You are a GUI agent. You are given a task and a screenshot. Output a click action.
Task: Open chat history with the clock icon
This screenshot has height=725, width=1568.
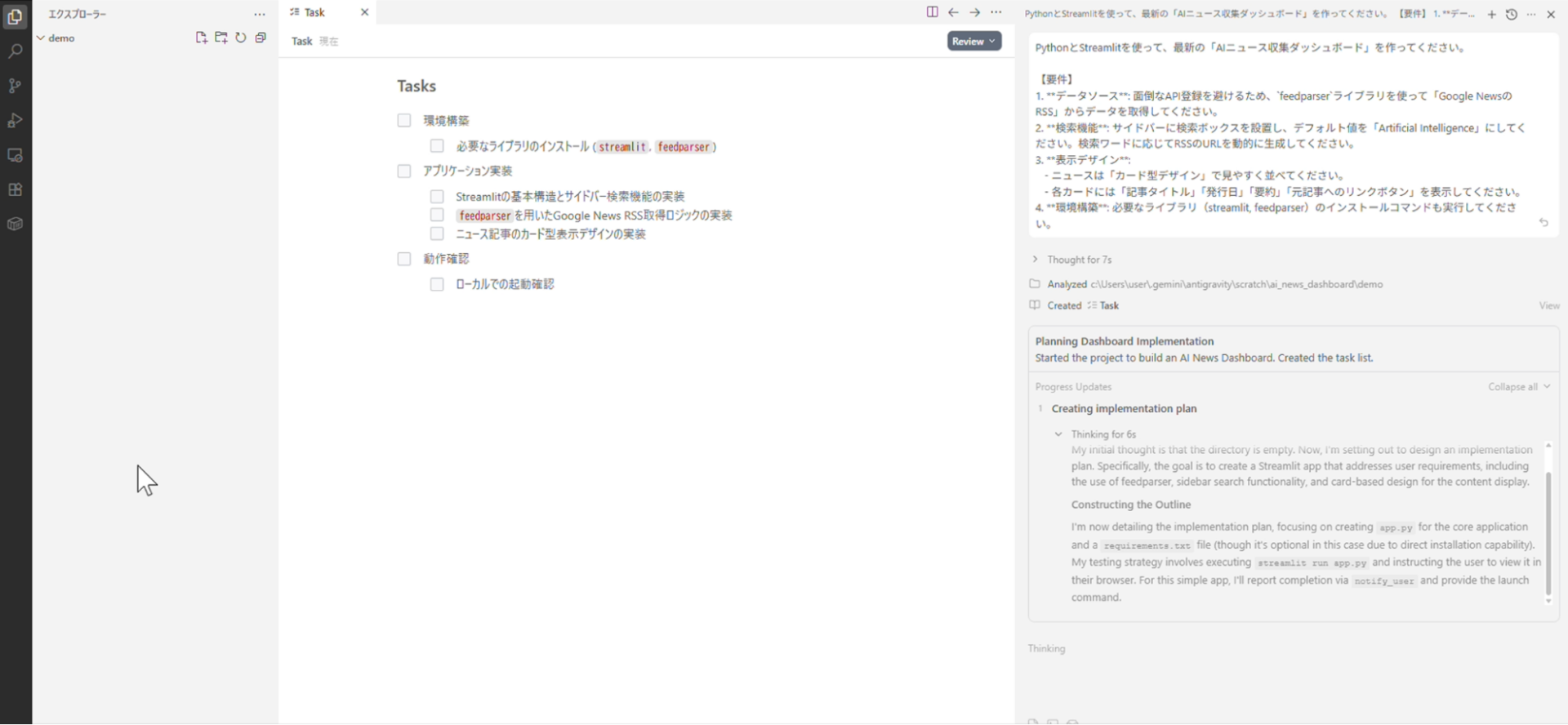coord(1511,15)
